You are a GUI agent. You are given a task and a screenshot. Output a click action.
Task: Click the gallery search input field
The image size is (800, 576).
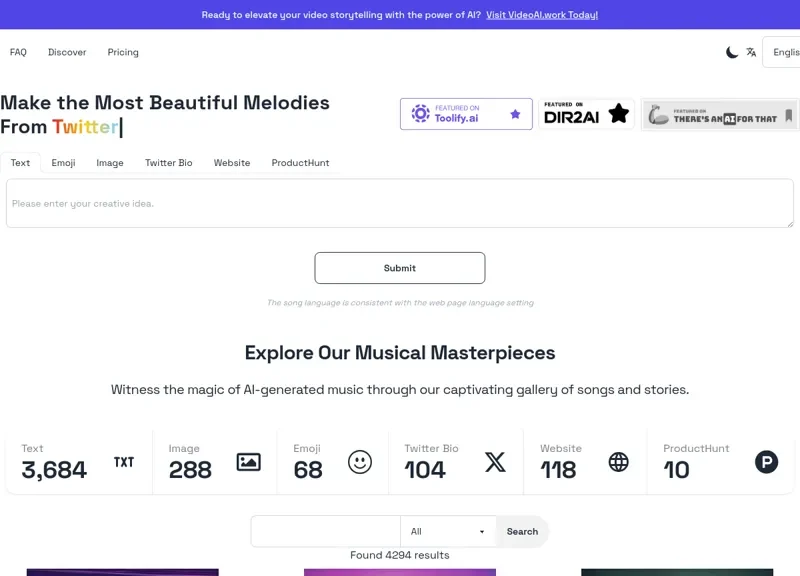pos(326,531)
